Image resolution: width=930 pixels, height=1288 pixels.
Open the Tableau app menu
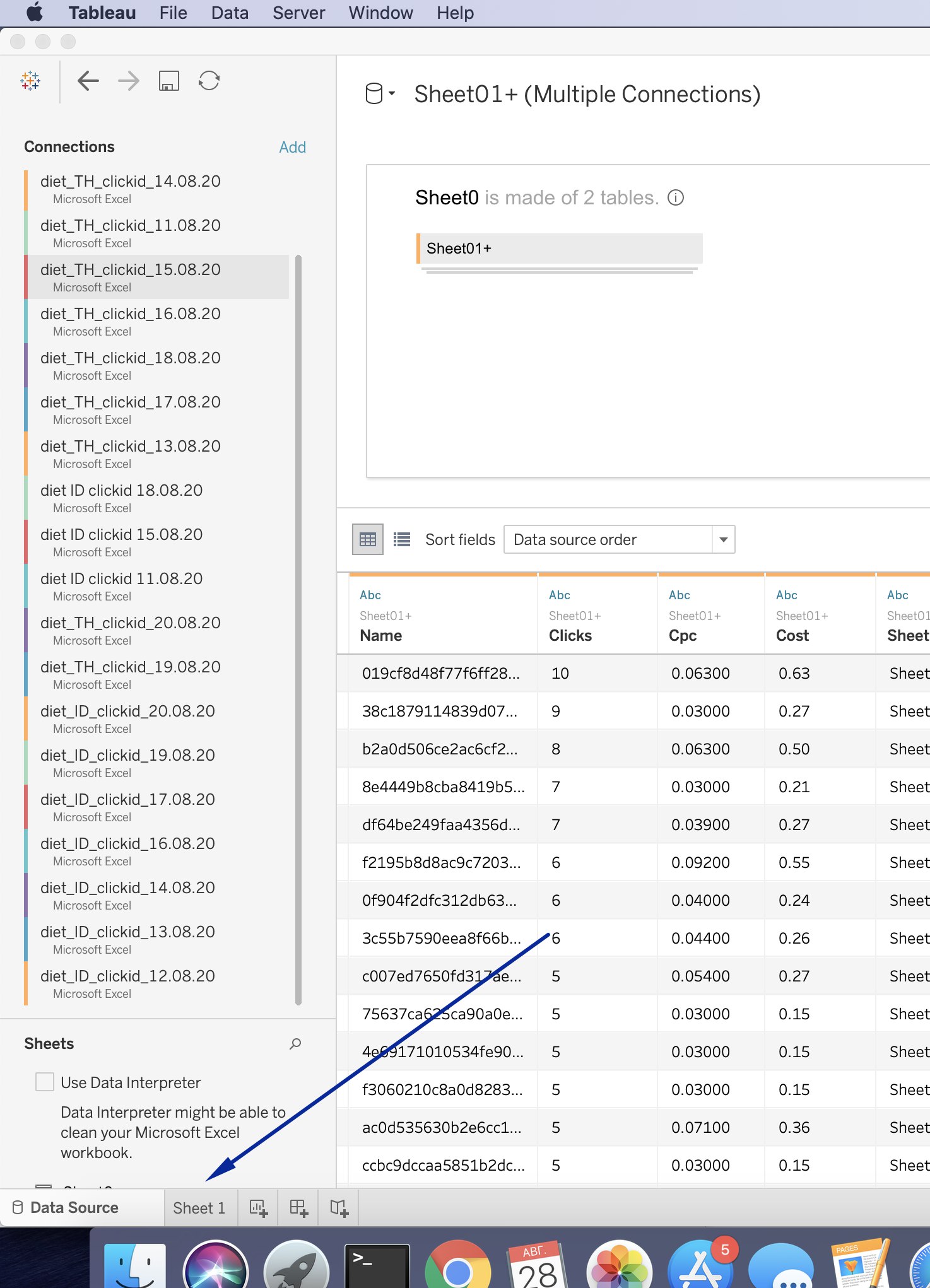tap(102, 13)
